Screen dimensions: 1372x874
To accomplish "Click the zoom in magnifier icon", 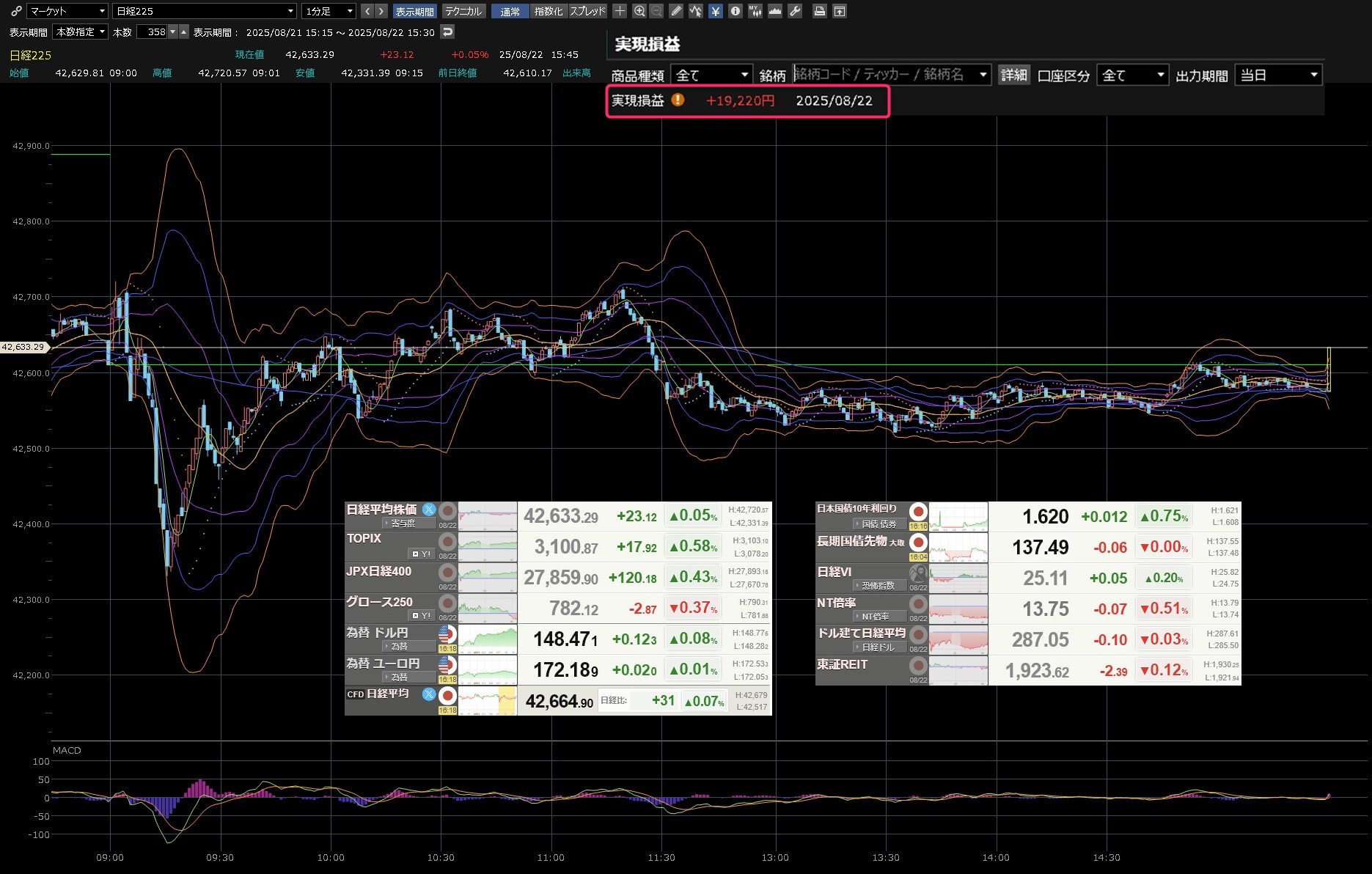I will 639,11.
